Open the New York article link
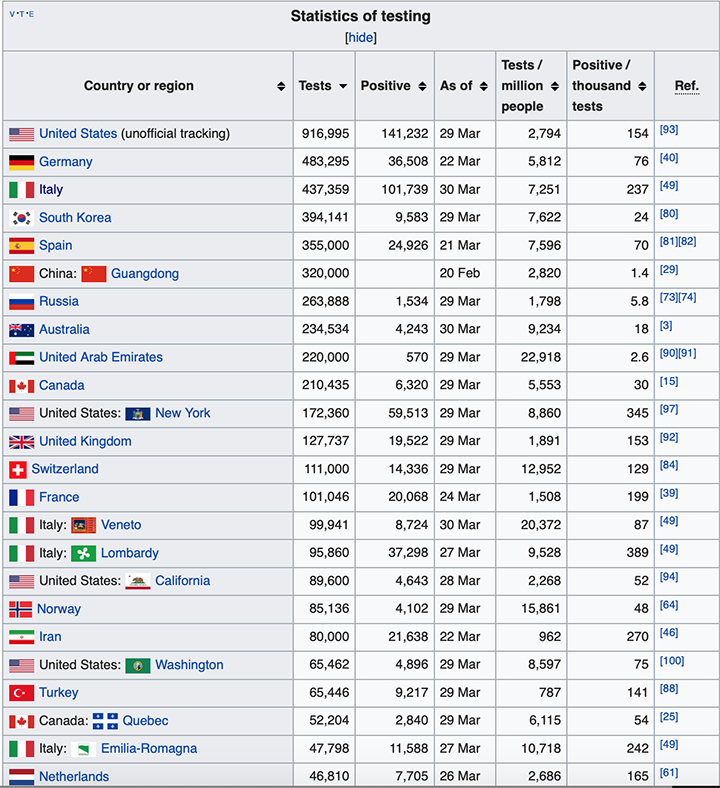 (x=182, y=413)
